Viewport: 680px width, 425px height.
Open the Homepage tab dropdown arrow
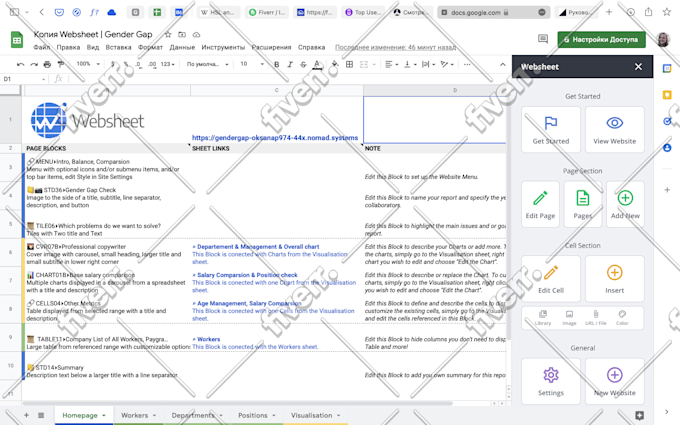[x=104, y=415]
